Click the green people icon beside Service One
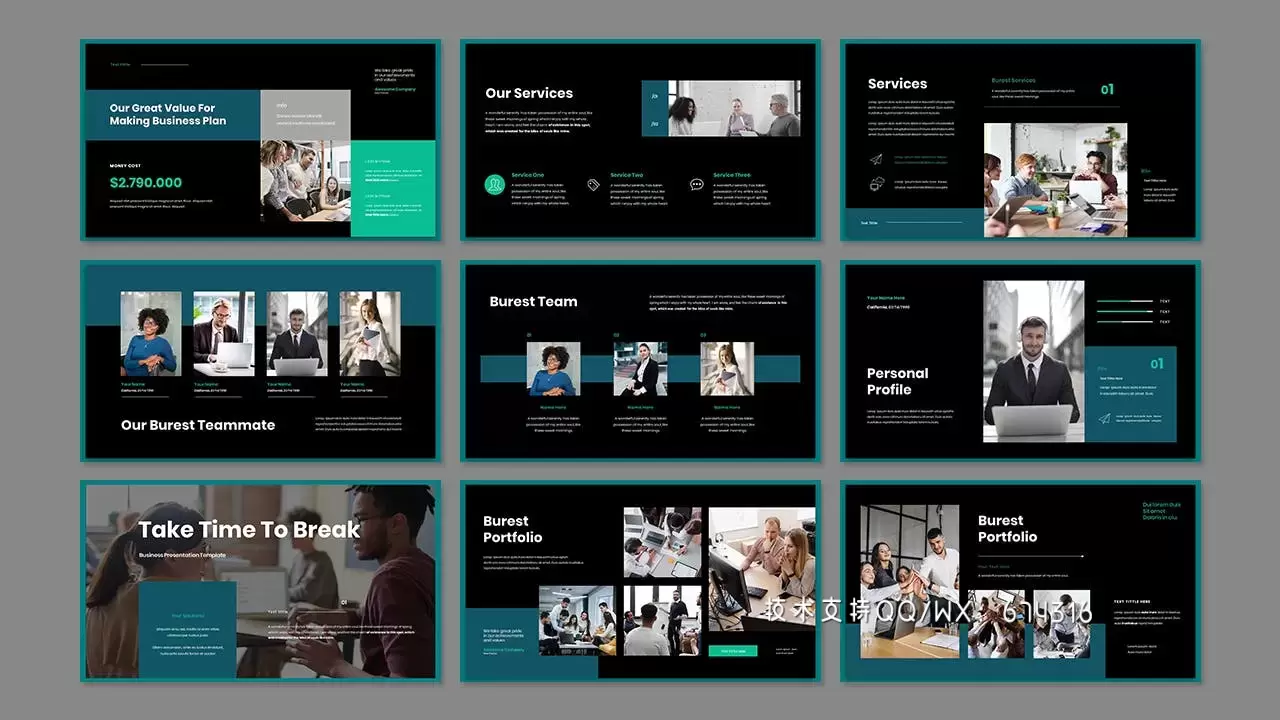This screenshot has width=1280, height=720. 494,185
